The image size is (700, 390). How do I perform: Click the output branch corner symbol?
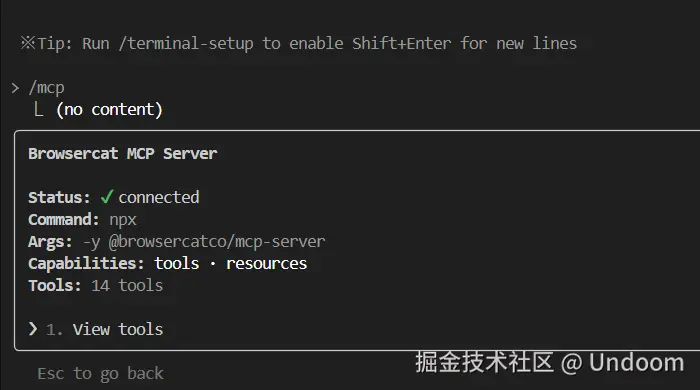pos(39,109)
